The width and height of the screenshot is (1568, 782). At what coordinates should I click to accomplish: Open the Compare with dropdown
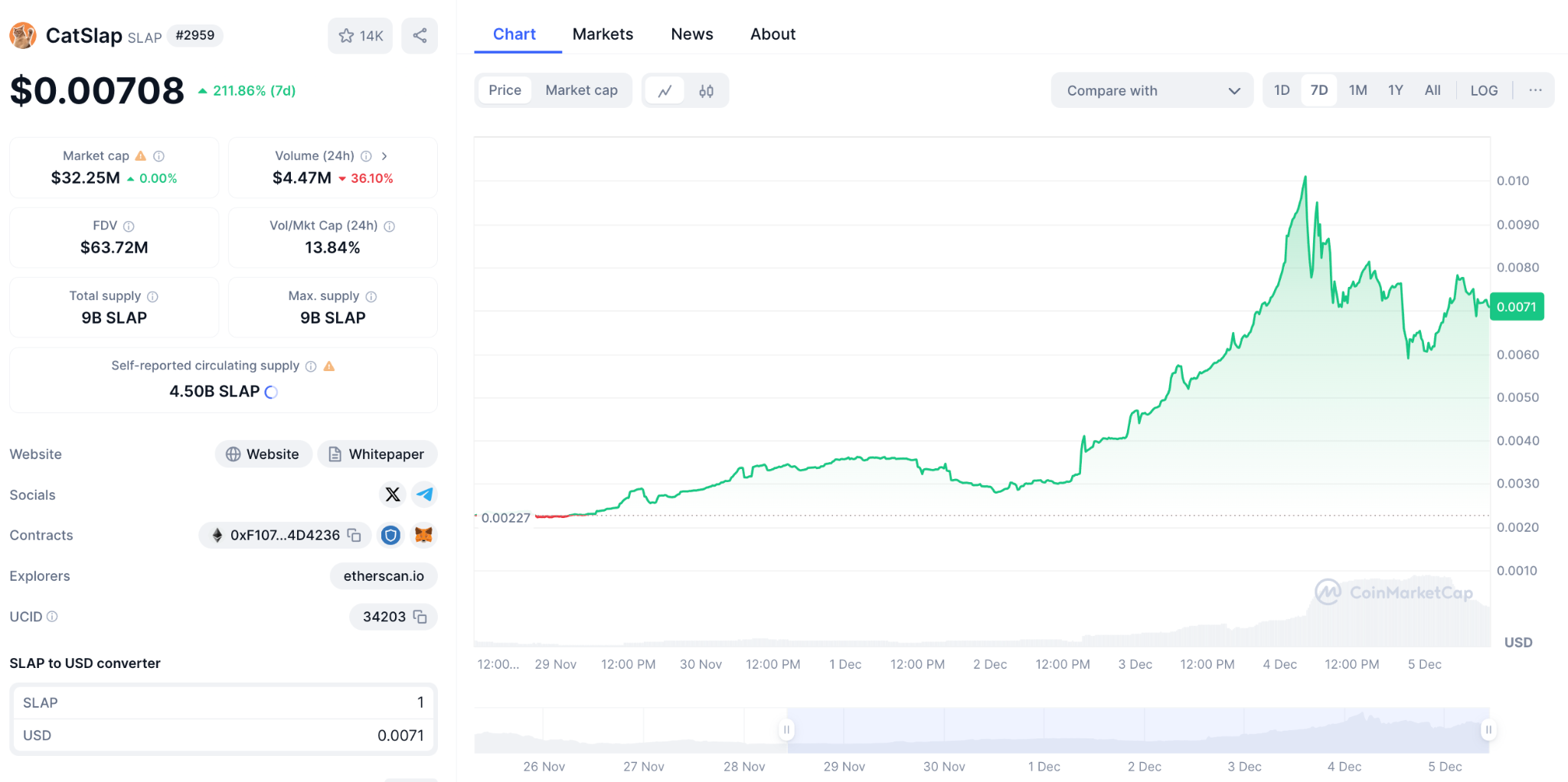pos(1152,90)
